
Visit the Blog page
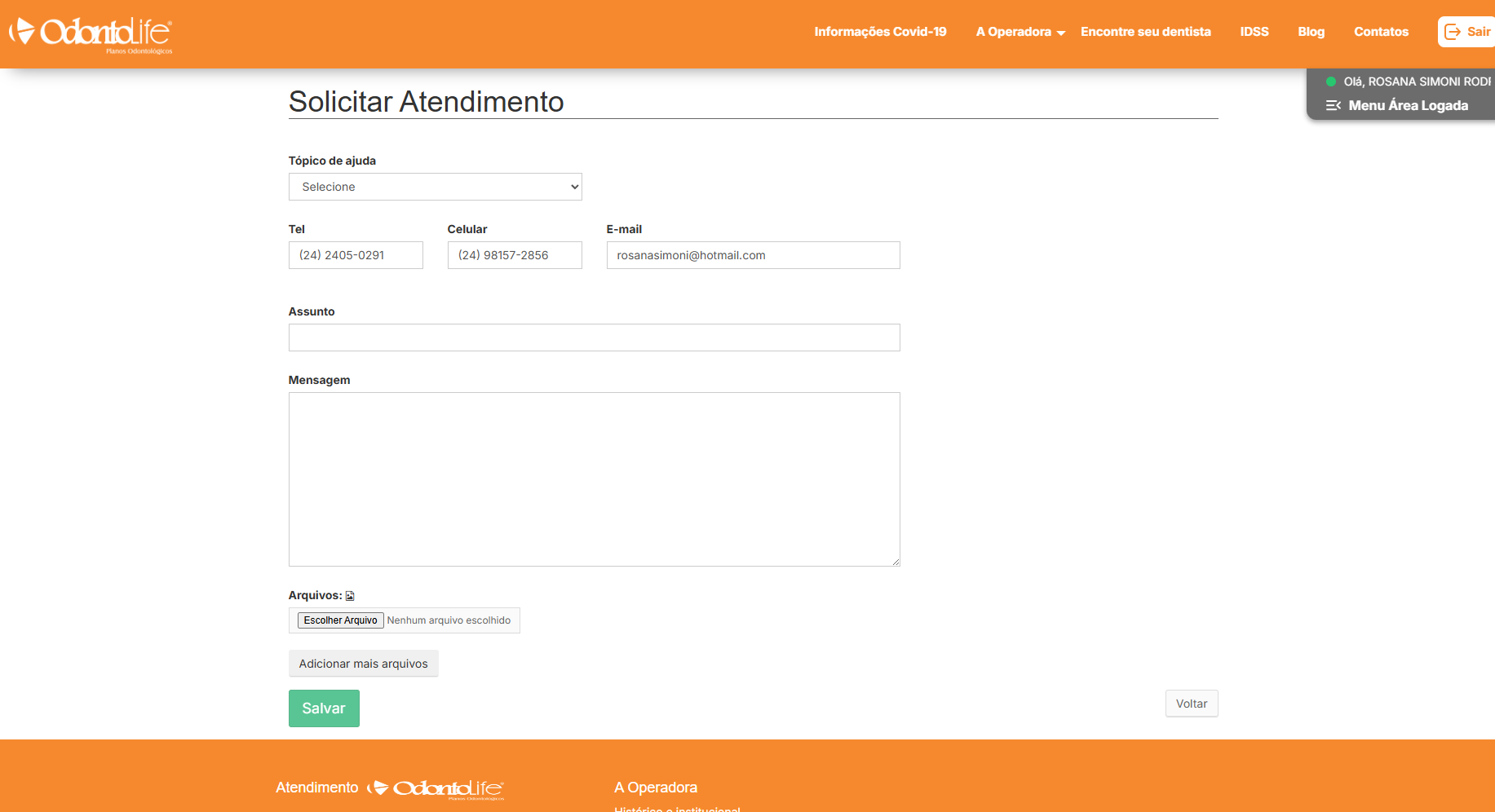click(x=1311, y=32)
